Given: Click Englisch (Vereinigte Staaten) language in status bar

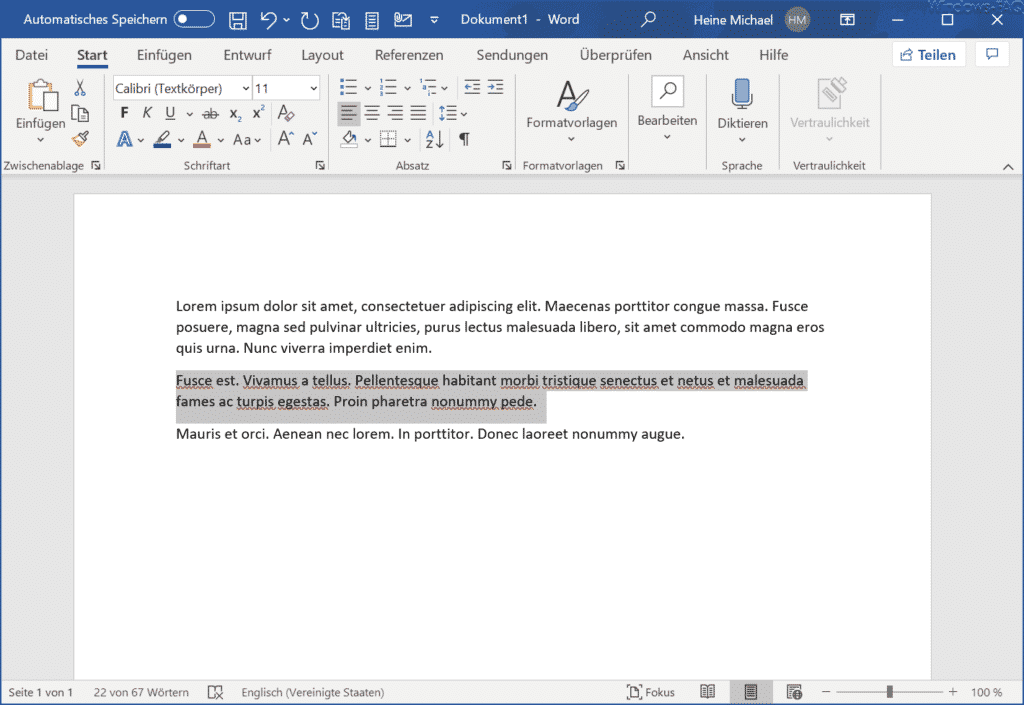Looking at the screenshot, I should point(312,692).
